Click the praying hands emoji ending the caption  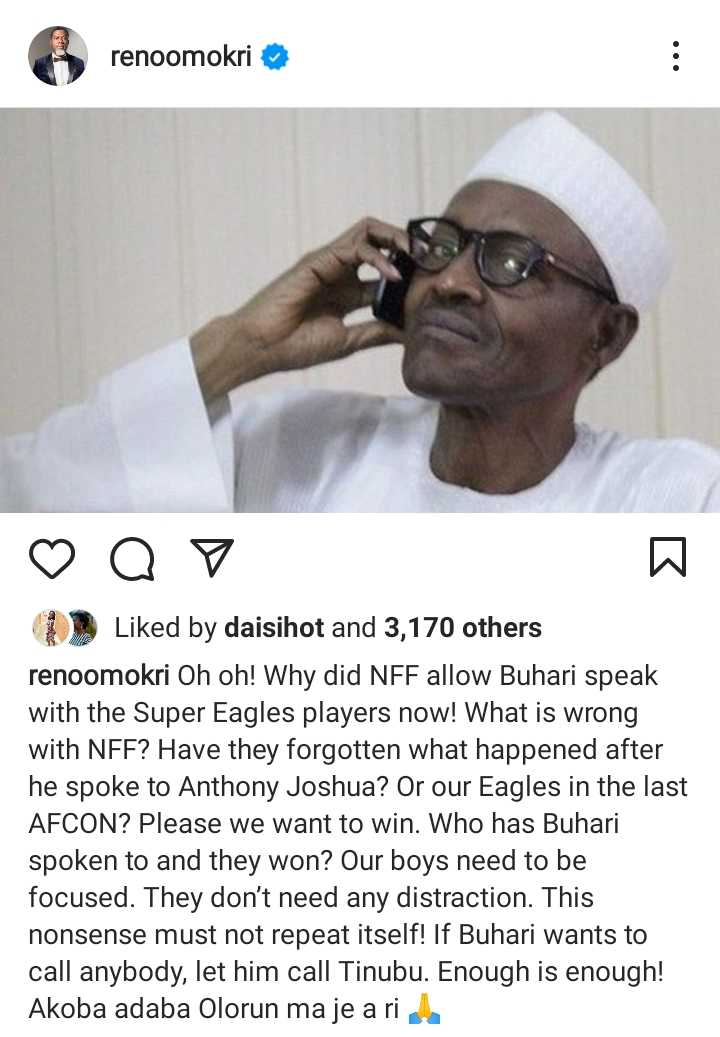[424, 1009]
